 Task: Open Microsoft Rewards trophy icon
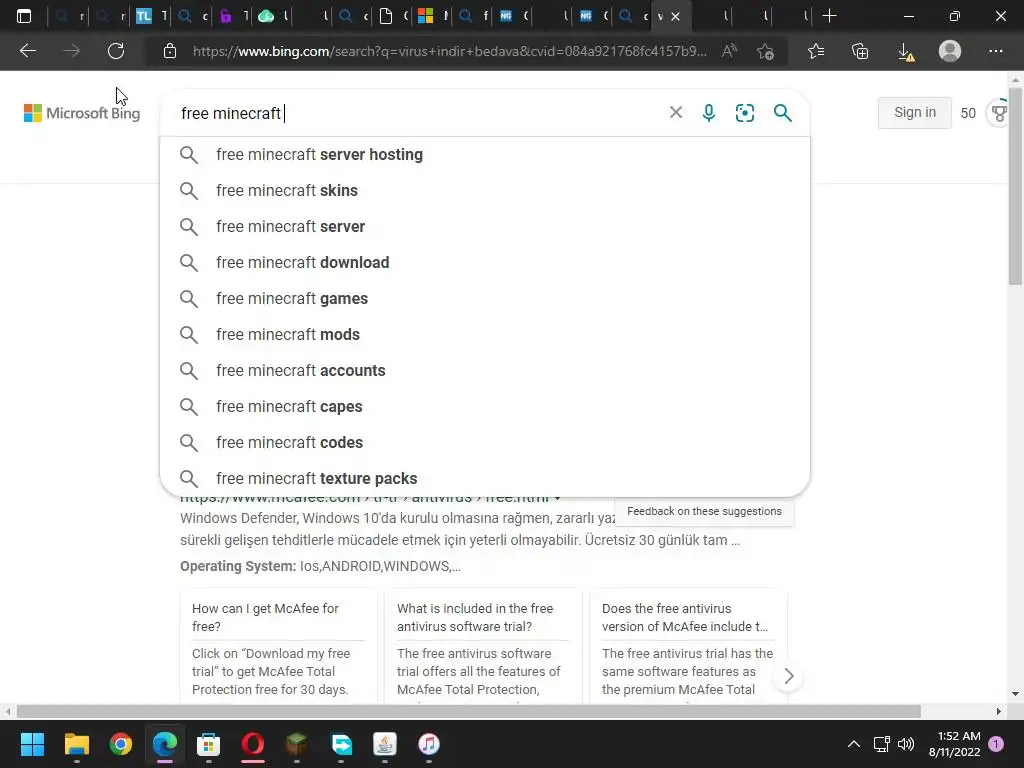1000,113
